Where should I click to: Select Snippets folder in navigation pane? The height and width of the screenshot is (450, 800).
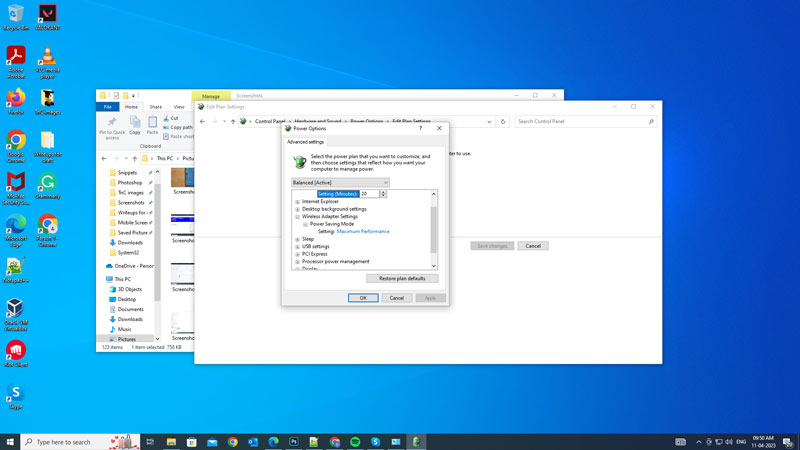(127, 172)
